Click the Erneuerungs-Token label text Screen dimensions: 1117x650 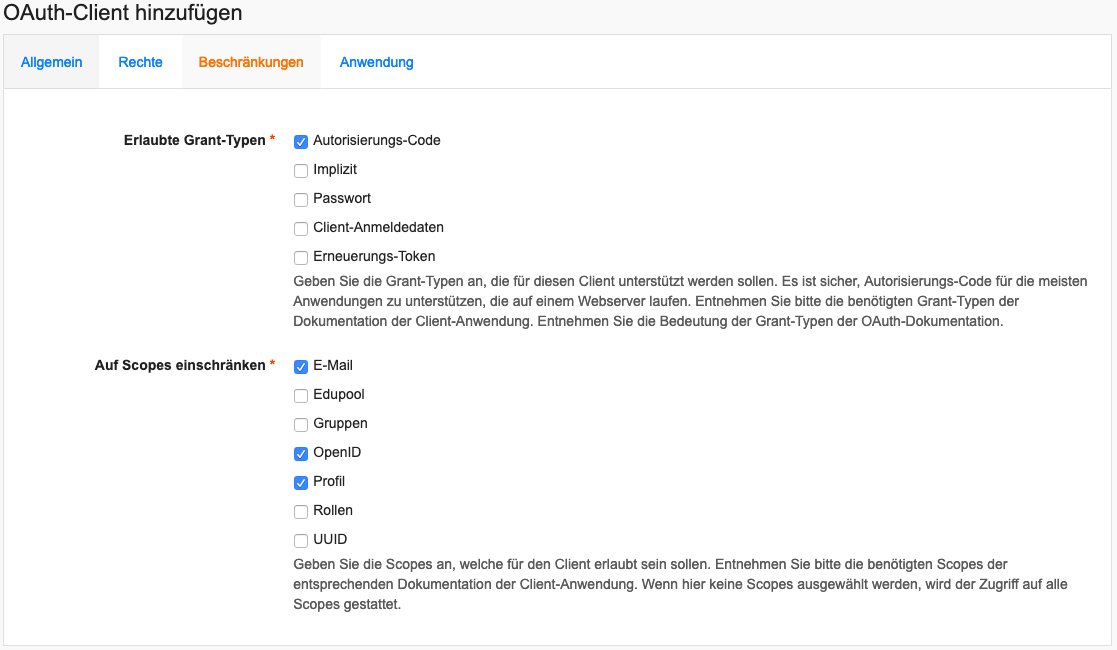click(374, 256)
